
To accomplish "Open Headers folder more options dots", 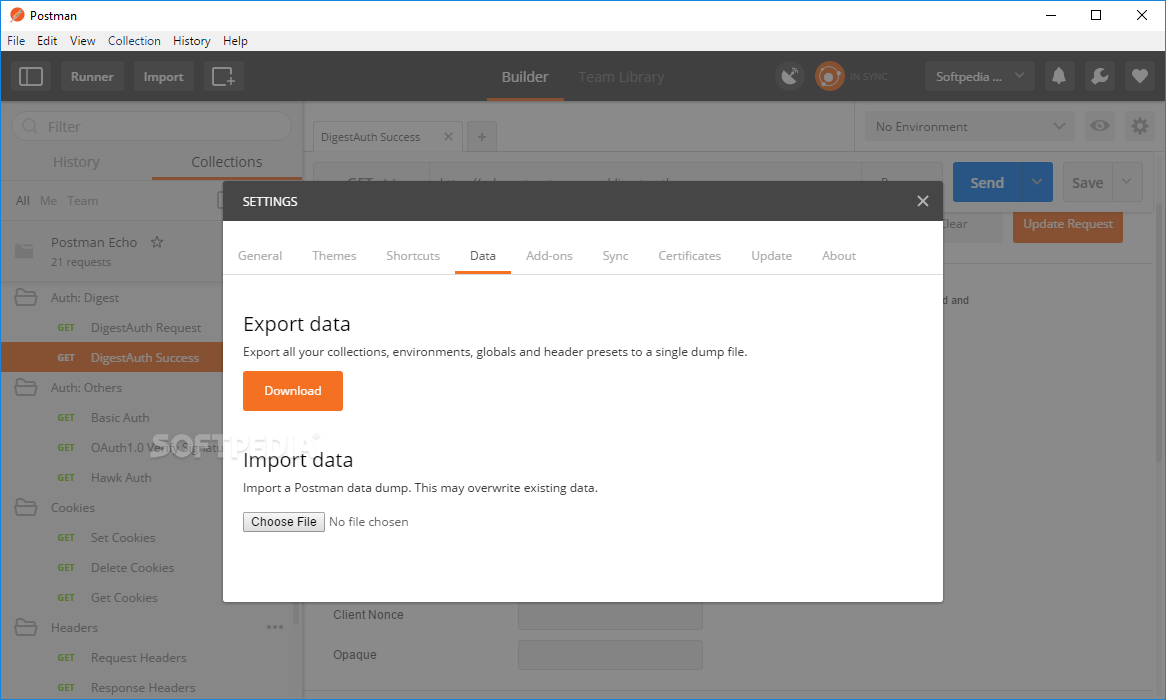I will [275, 627].
